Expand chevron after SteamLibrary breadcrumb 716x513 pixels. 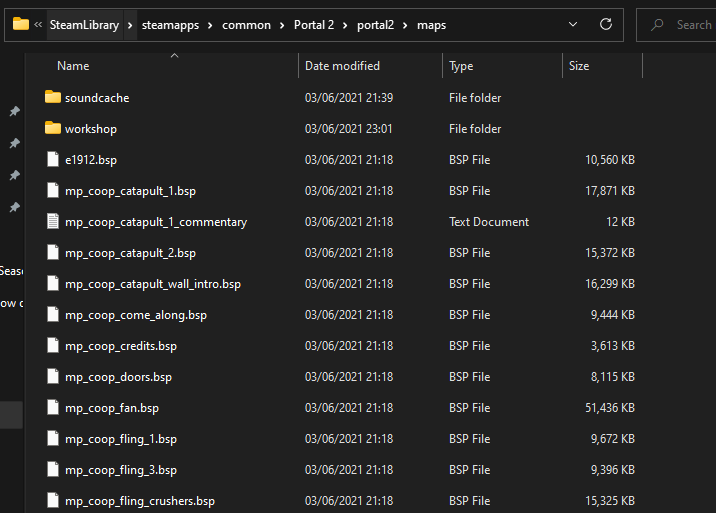point(130,25)
